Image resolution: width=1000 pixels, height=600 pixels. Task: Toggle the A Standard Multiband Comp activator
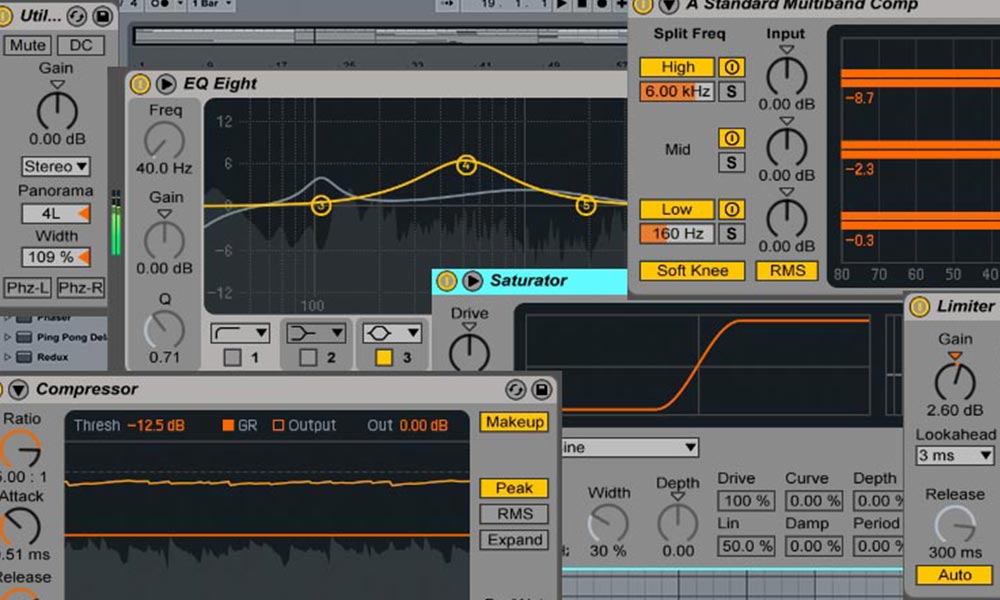click(x=645, y=6)
